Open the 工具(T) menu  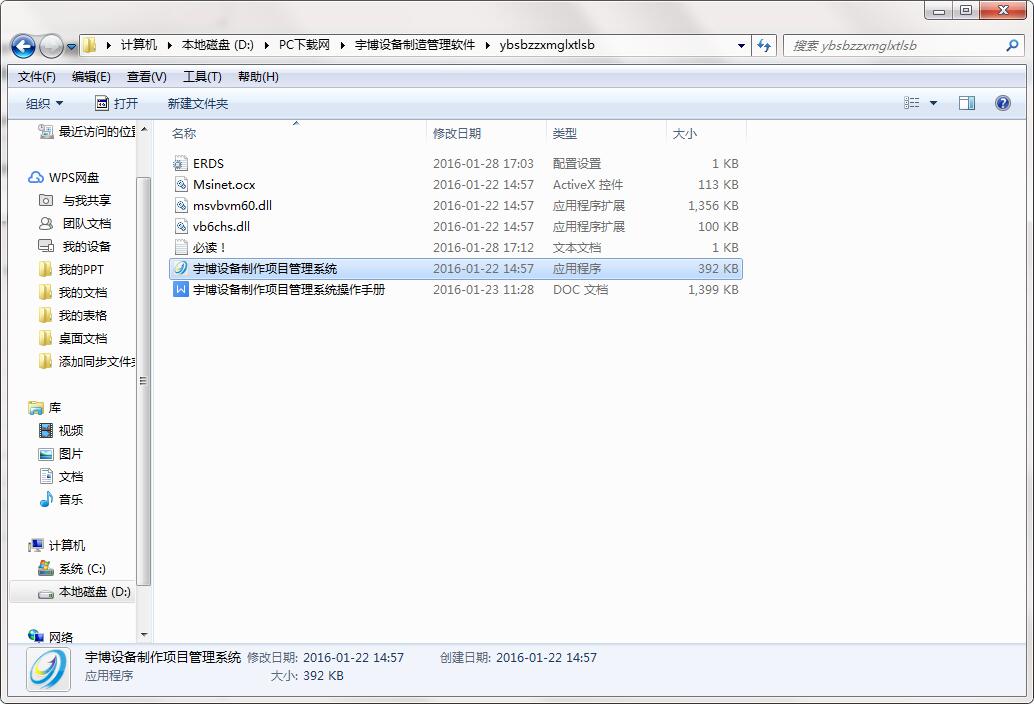[202, 77]
